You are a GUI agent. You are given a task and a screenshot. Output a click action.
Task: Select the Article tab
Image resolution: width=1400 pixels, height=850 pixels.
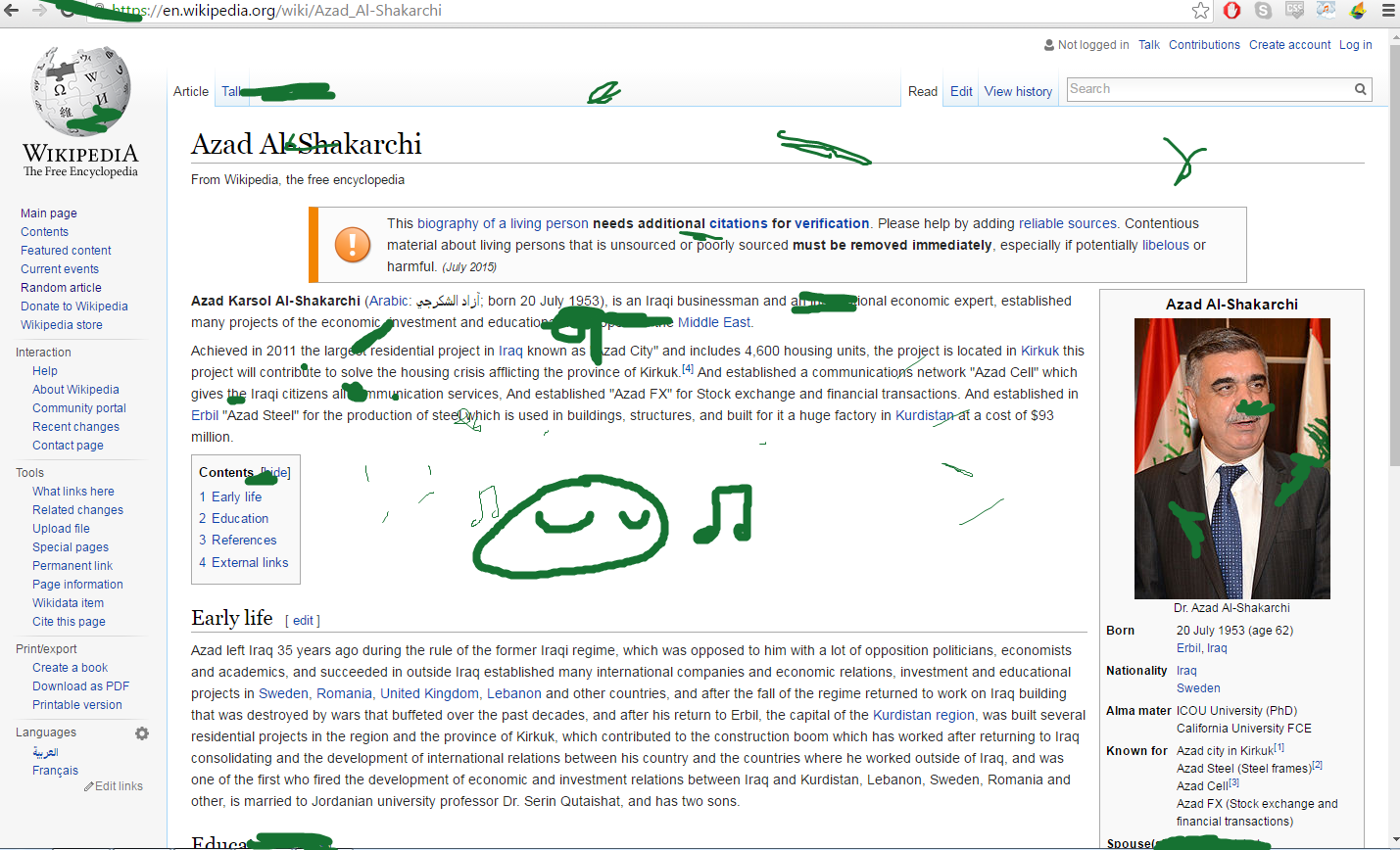tap(191, 91)
